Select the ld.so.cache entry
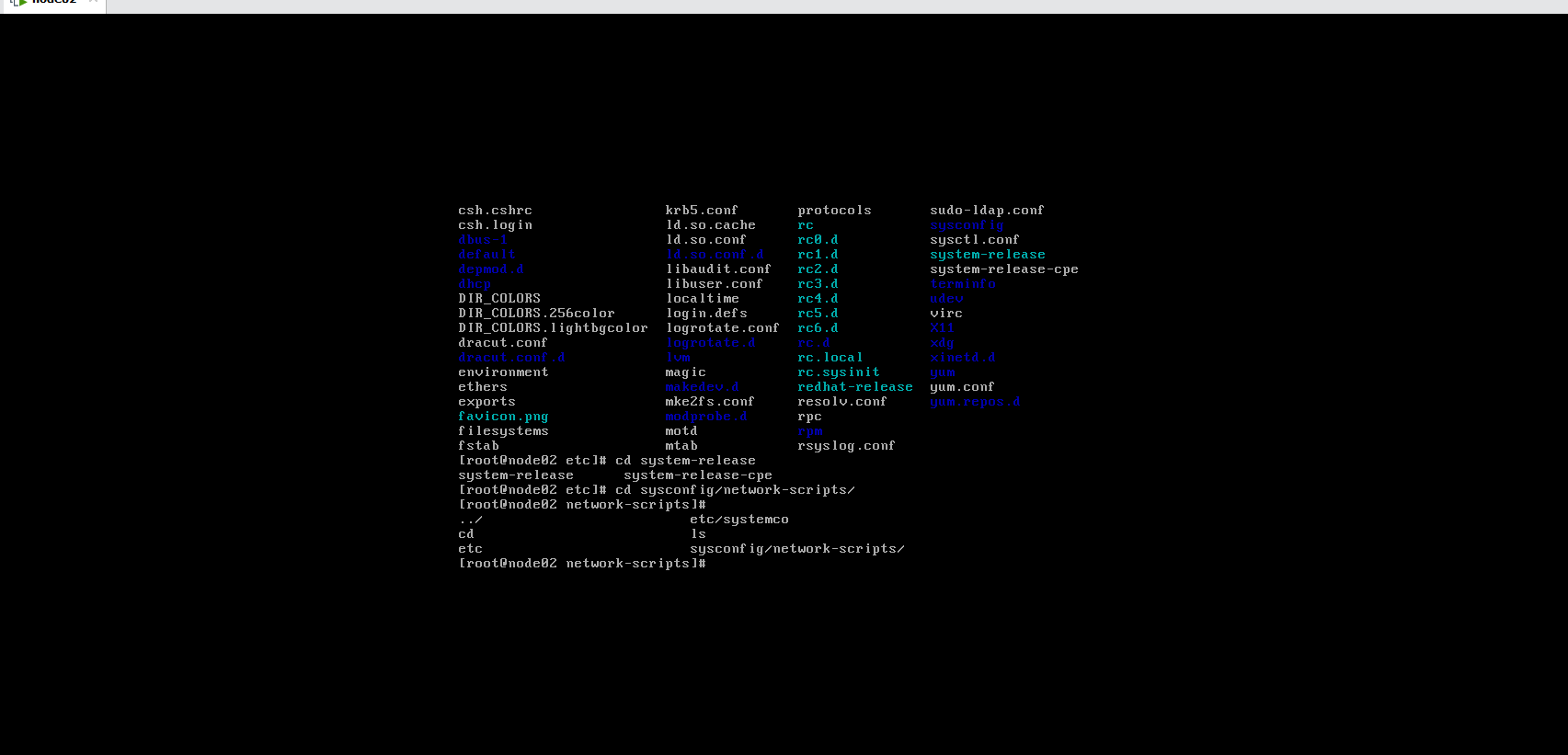The width and height of the screenshot is (1568, 755). [x=710, y=225]
